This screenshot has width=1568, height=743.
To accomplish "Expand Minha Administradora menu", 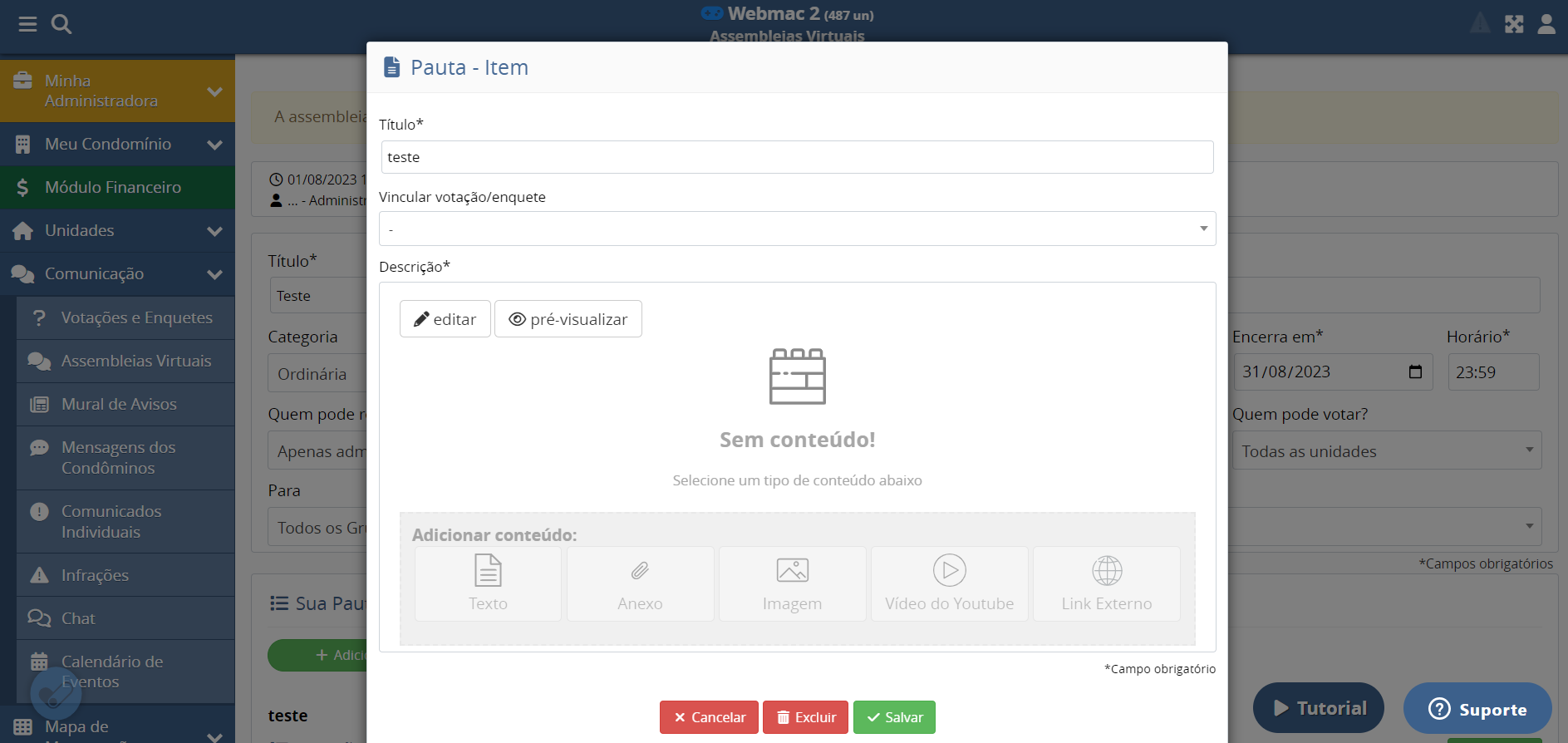I will click(117, 91).
